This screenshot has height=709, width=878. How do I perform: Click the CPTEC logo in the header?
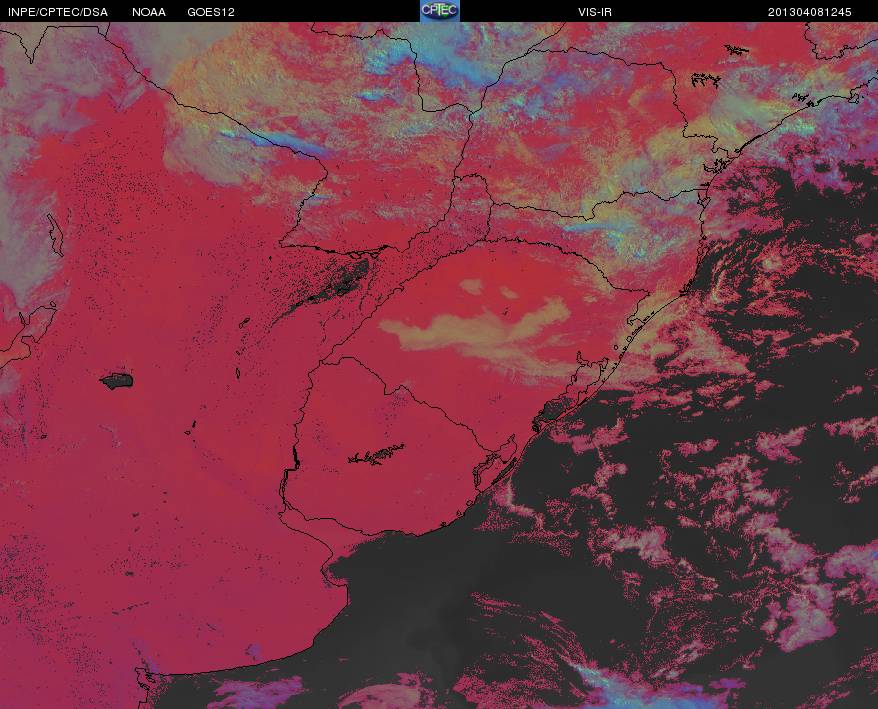[x=440, y=11]
